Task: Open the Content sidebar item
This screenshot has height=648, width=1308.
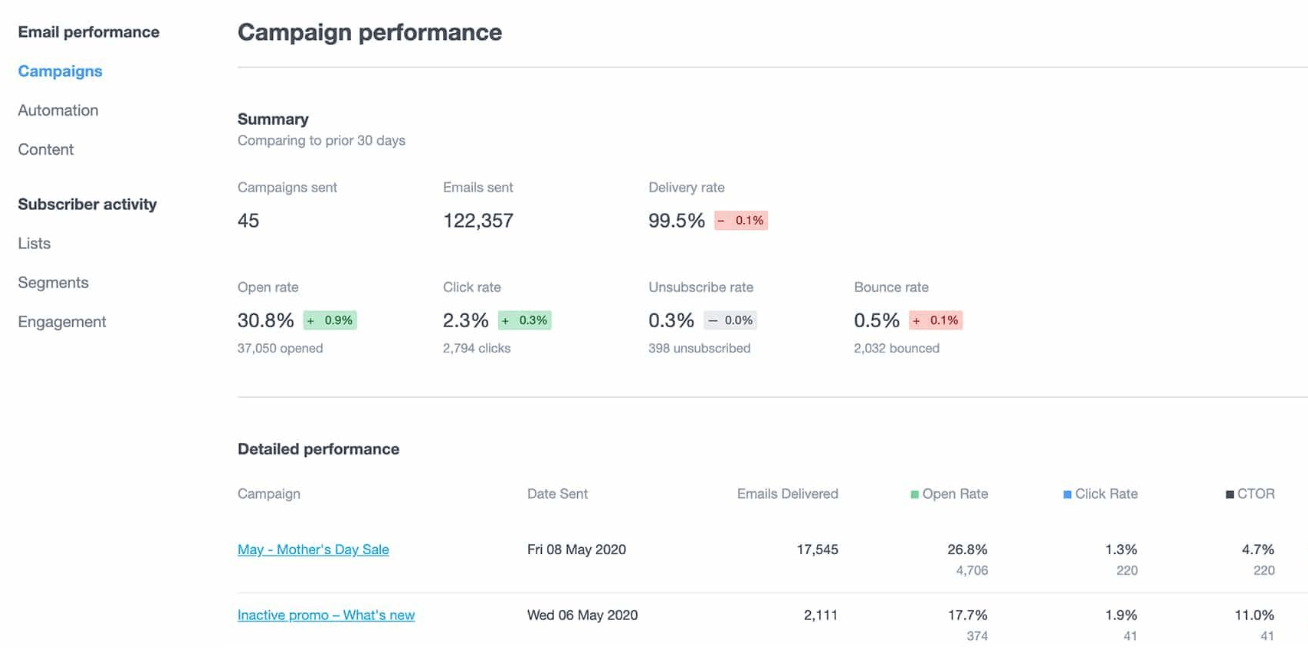Action: 46,149
